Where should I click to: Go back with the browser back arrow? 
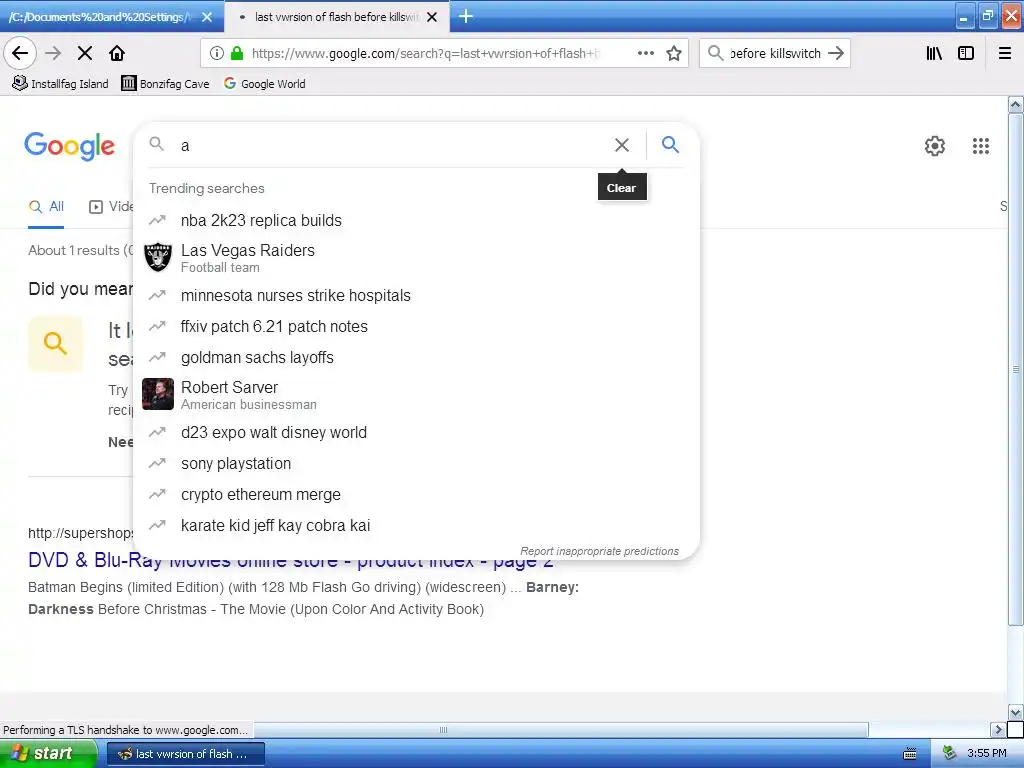click(x=20, y=53)
